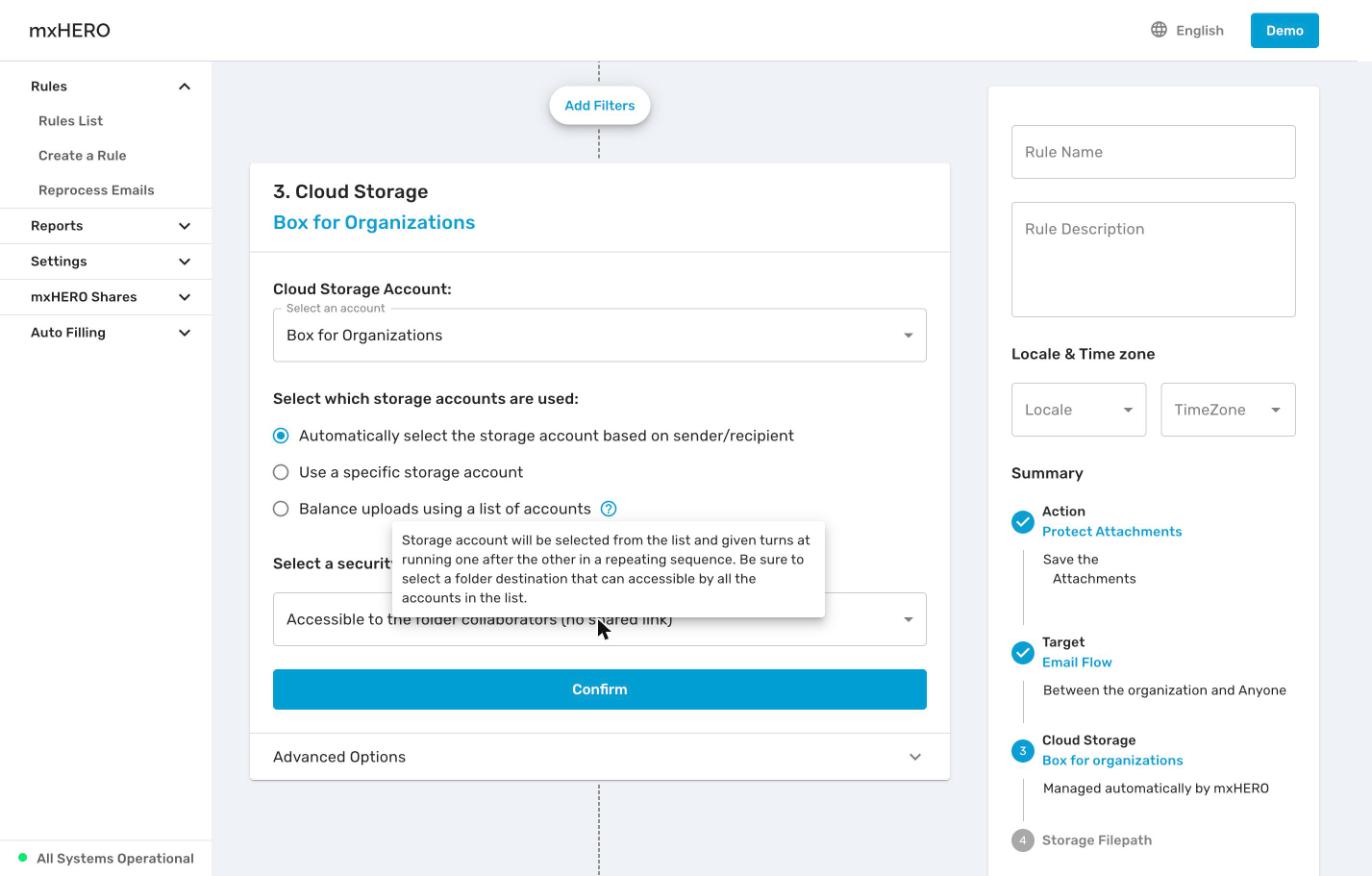Click the Cloud Storage step 3 badge

[x=1022, y=751]
